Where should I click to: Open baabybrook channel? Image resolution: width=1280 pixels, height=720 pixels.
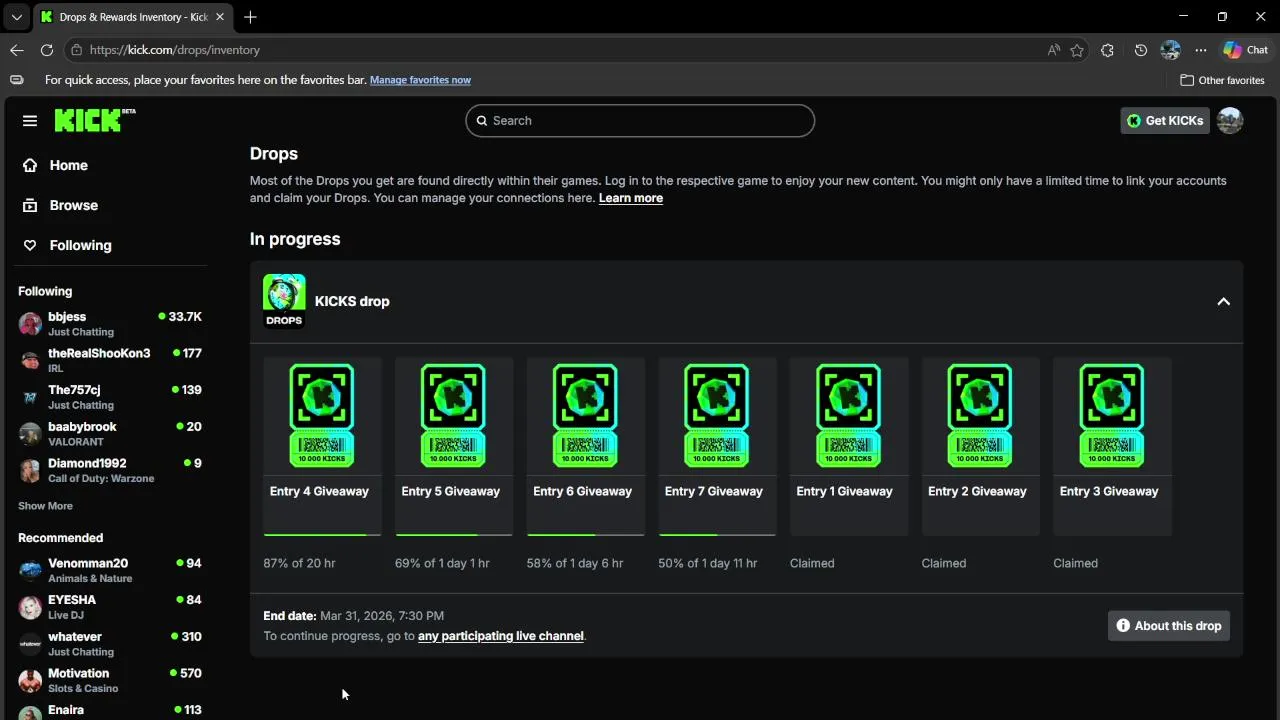pyautogui.click(x=110, y=434)
